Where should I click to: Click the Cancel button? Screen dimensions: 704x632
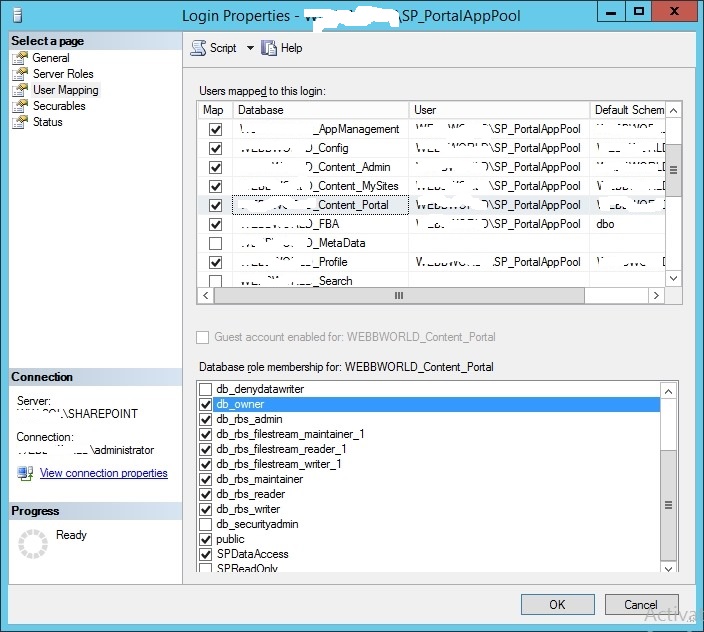click(641, 605)
